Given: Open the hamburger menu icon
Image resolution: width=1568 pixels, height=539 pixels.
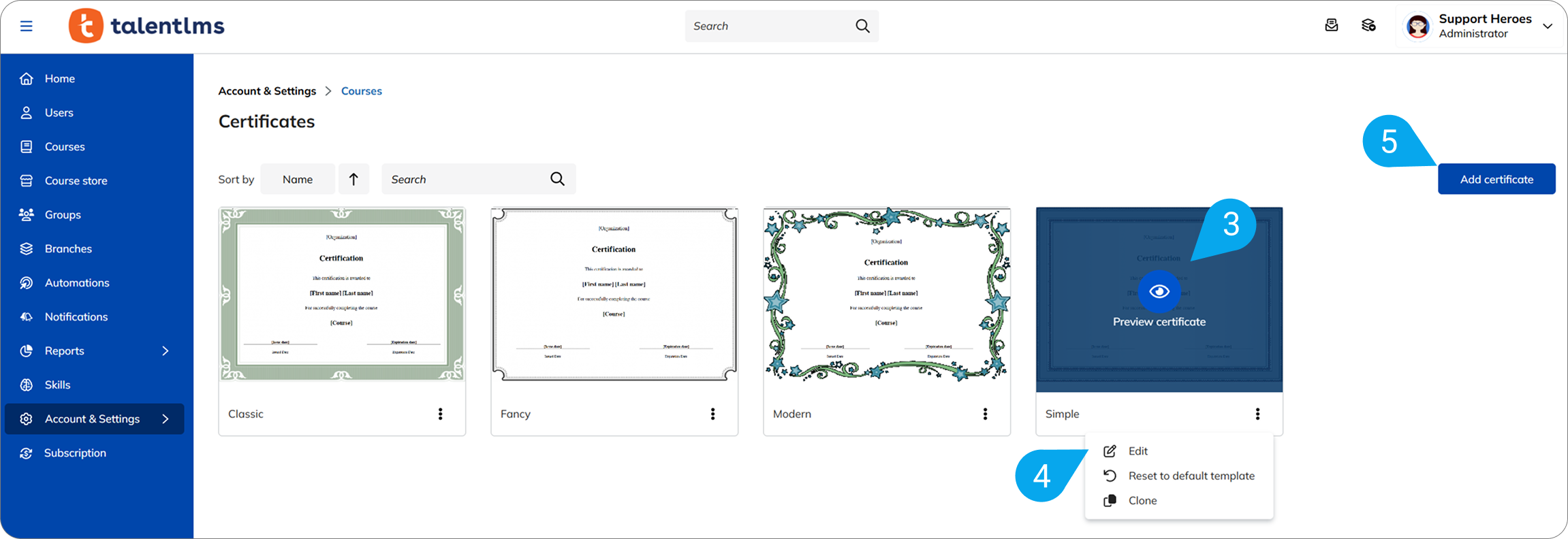Looking at the screenshot, I should click(27, 26).
